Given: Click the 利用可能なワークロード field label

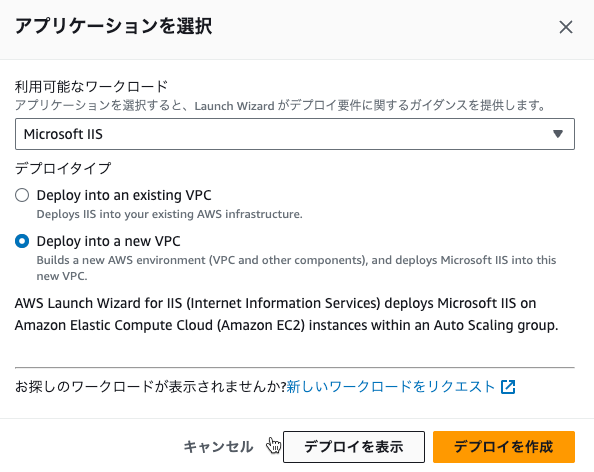Looking at the screenshot, I should (91, 86).
